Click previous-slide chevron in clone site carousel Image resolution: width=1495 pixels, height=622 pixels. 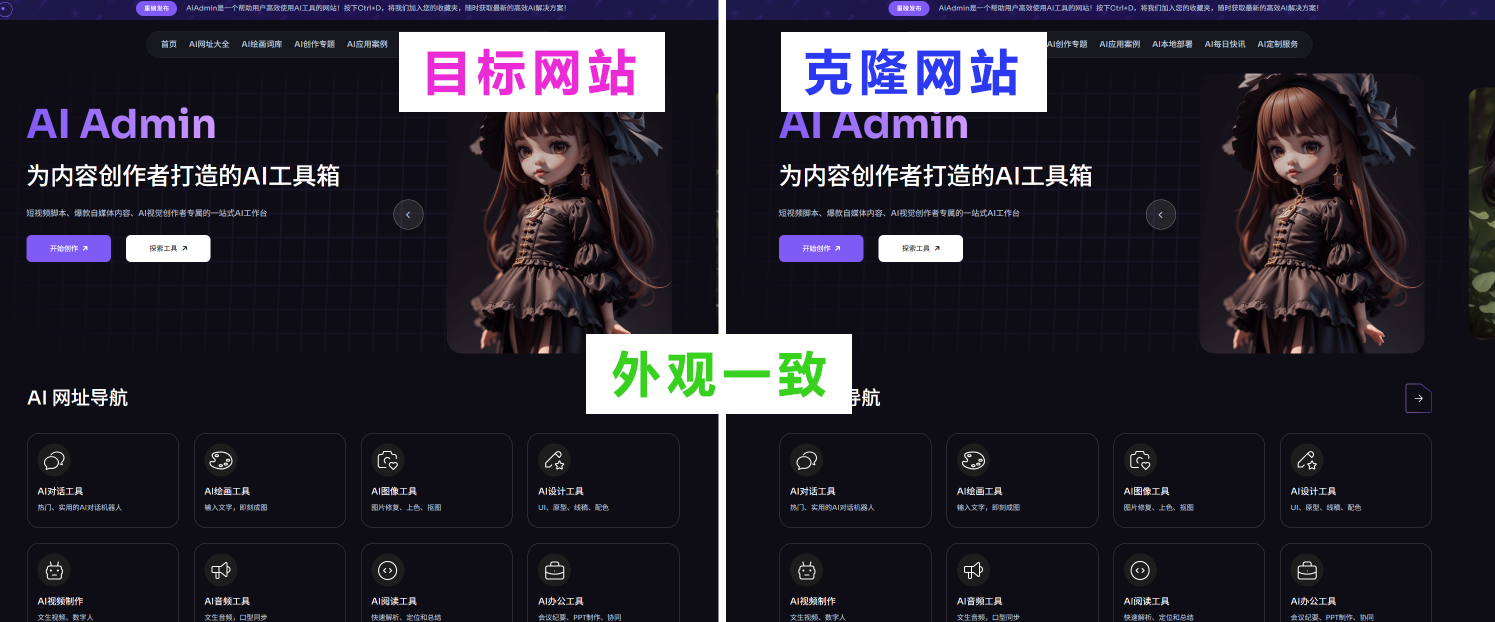pyautogui.click(x=1160, y=214)
